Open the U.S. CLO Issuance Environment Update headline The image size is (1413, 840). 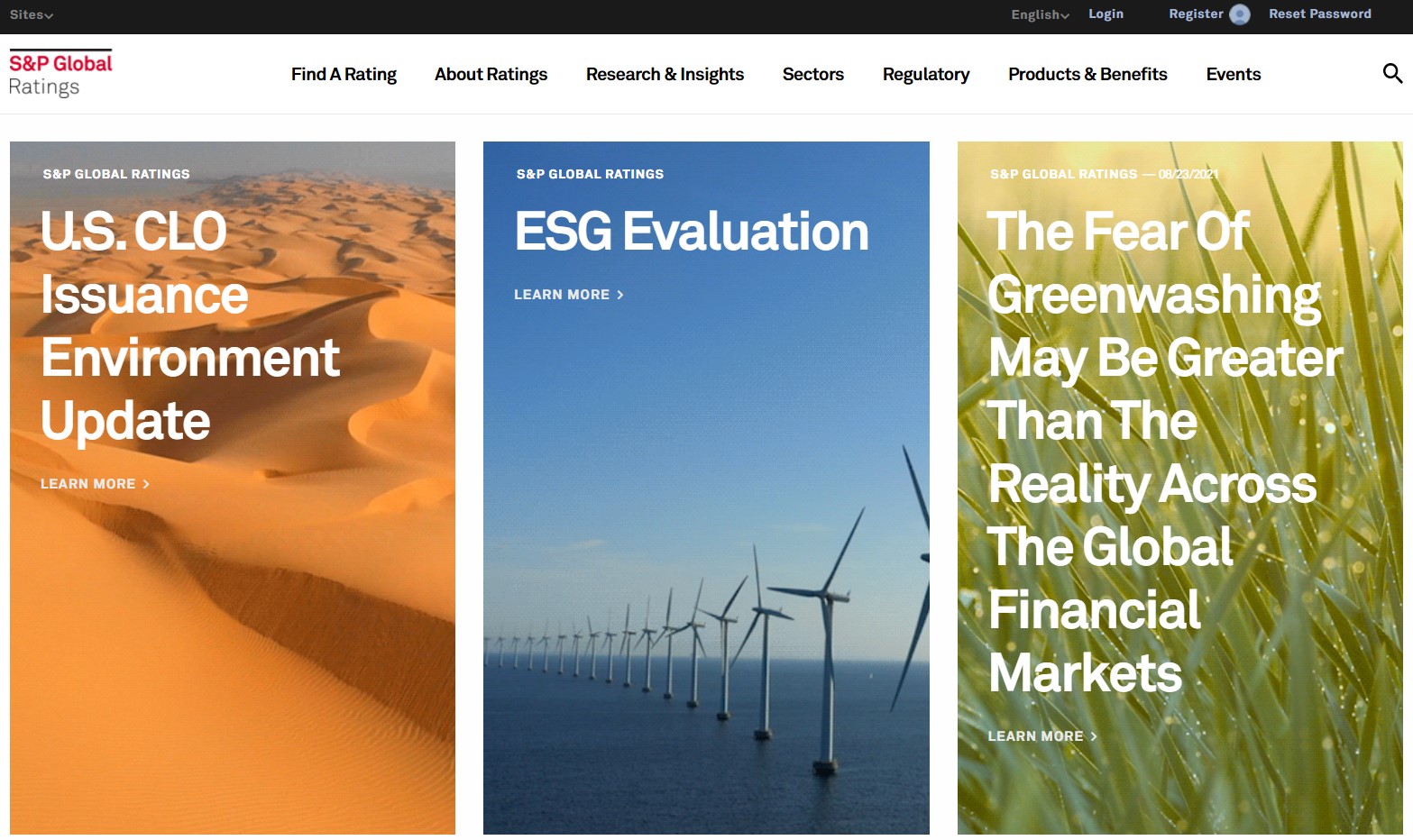(189, 325)
